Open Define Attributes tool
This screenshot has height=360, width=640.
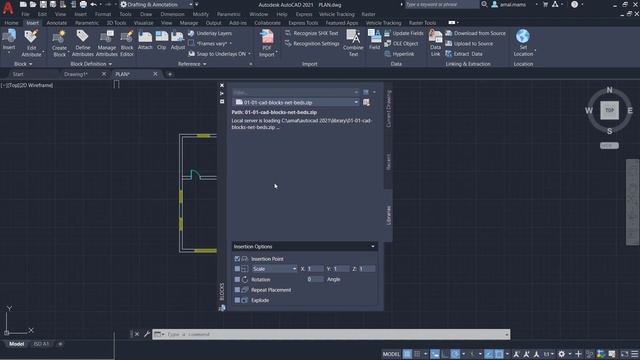[x=82, y=43]
